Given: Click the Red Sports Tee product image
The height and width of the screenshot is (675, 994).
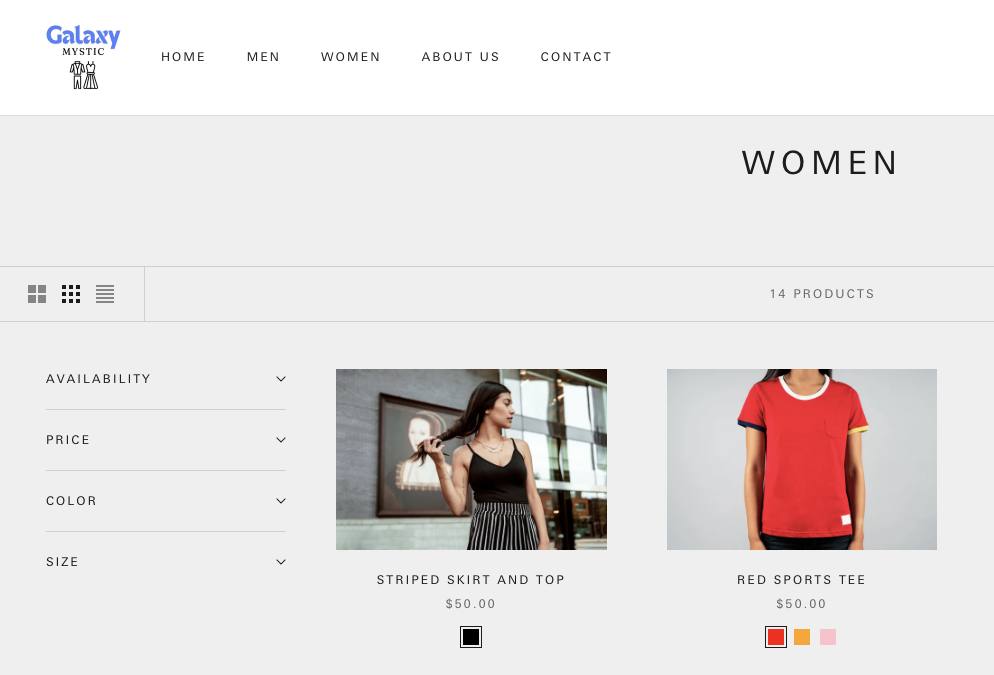Looking at the screenshot, I should coord(801,459).
